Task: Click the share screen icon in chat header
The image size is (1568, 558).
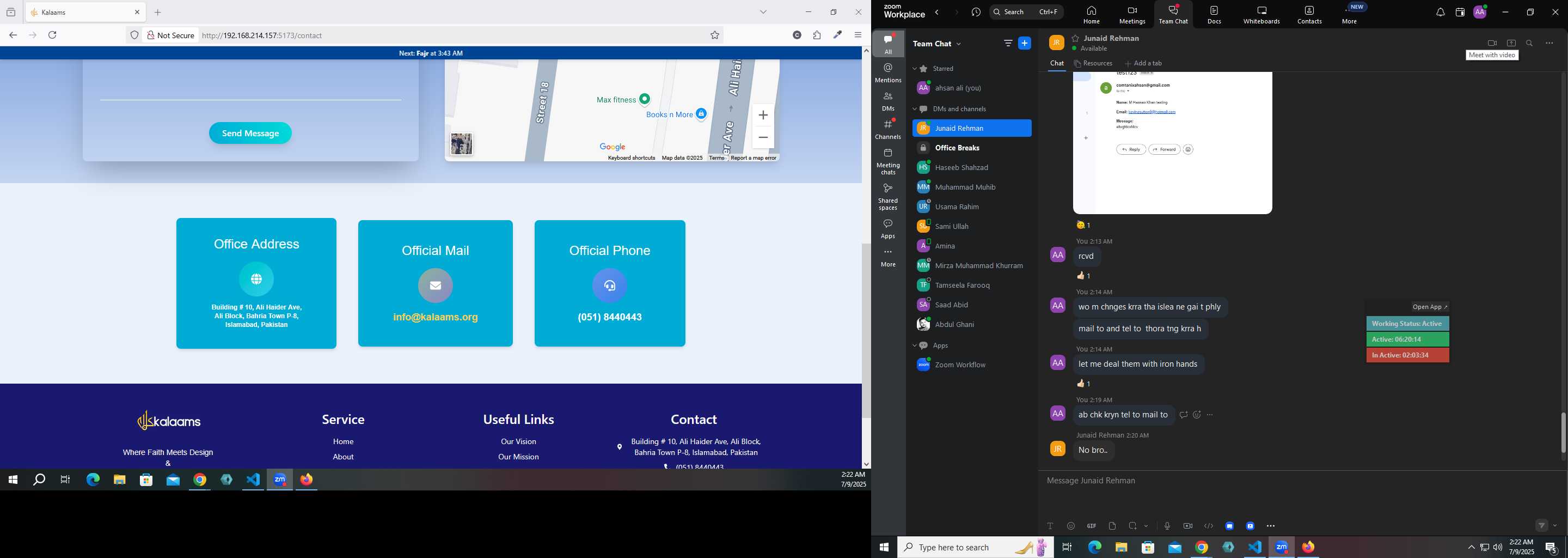Action: pyautogui.click(x=1511, y=43)
